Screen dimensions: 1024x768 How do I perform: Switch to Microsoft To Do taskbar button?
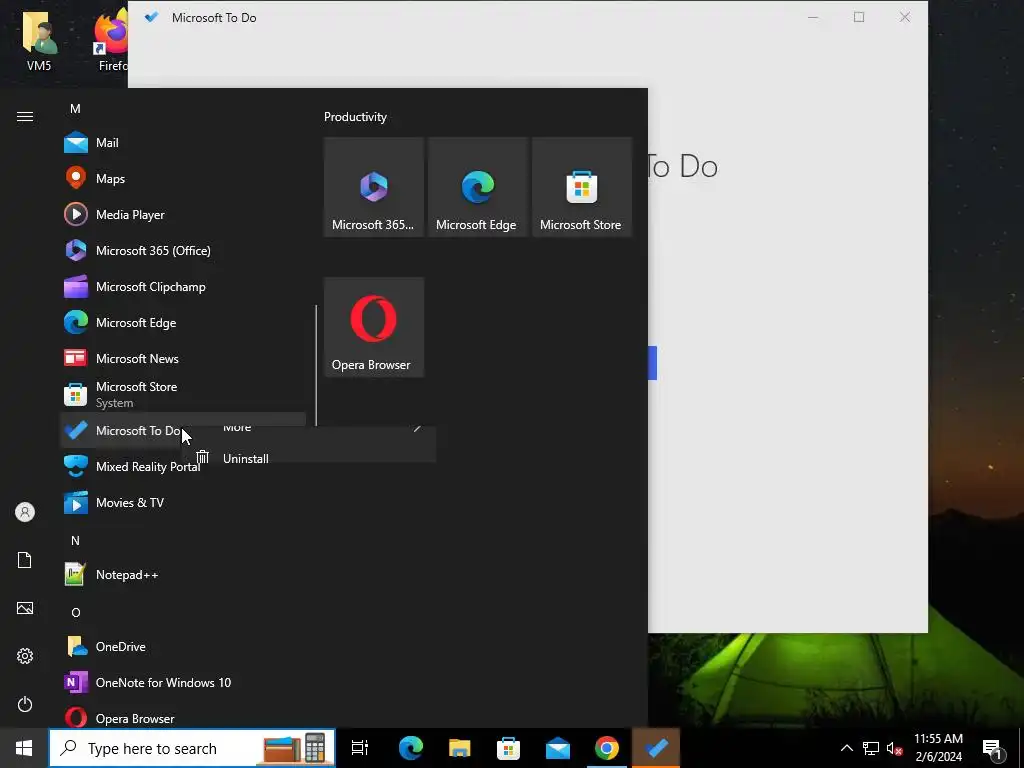tap(656, 748)
